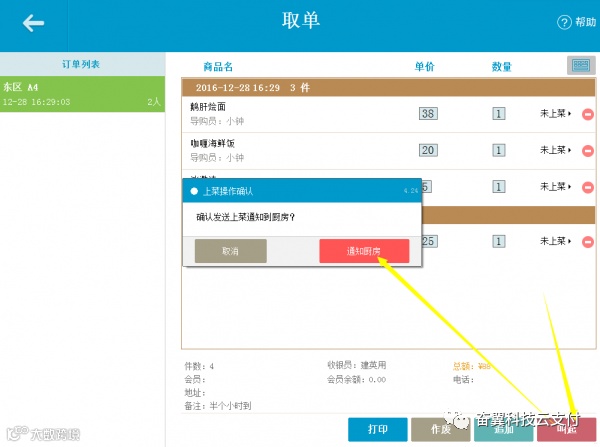The image size is (600, 447).
Task: Remove 鹅肝烩面 with its red minus icon
Action: click(588, 114)
